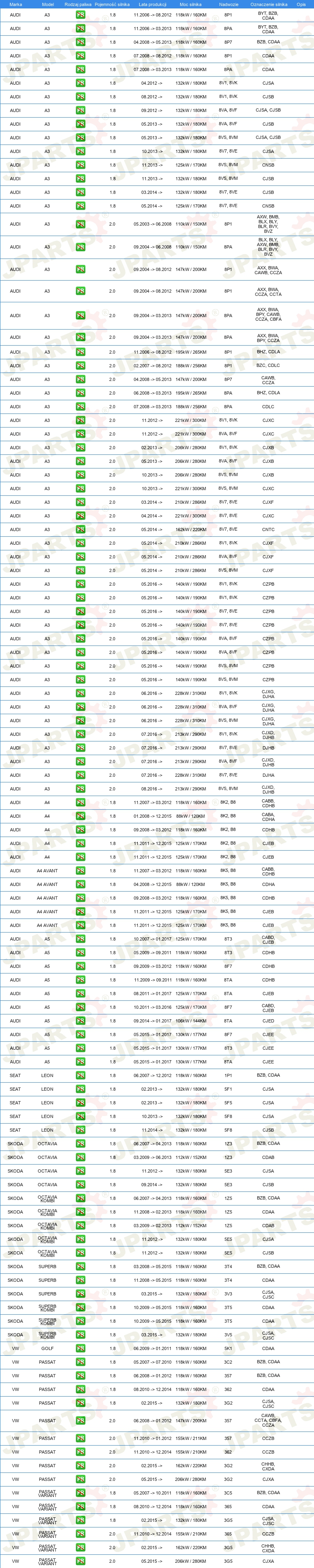Click the "Rodzaj paliwa" column header

click(78, 4)
